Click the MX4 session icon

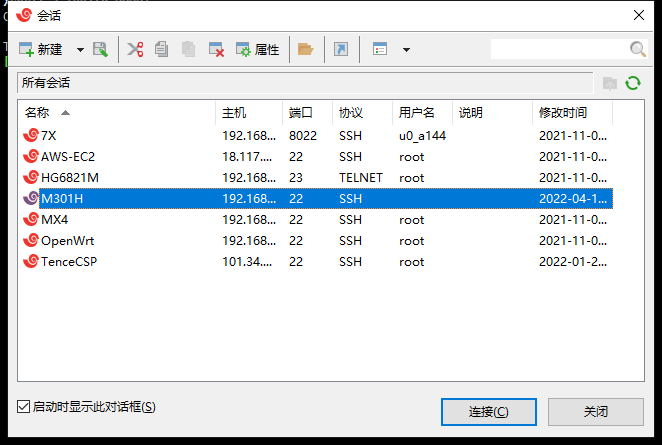[x=31, y=219]
